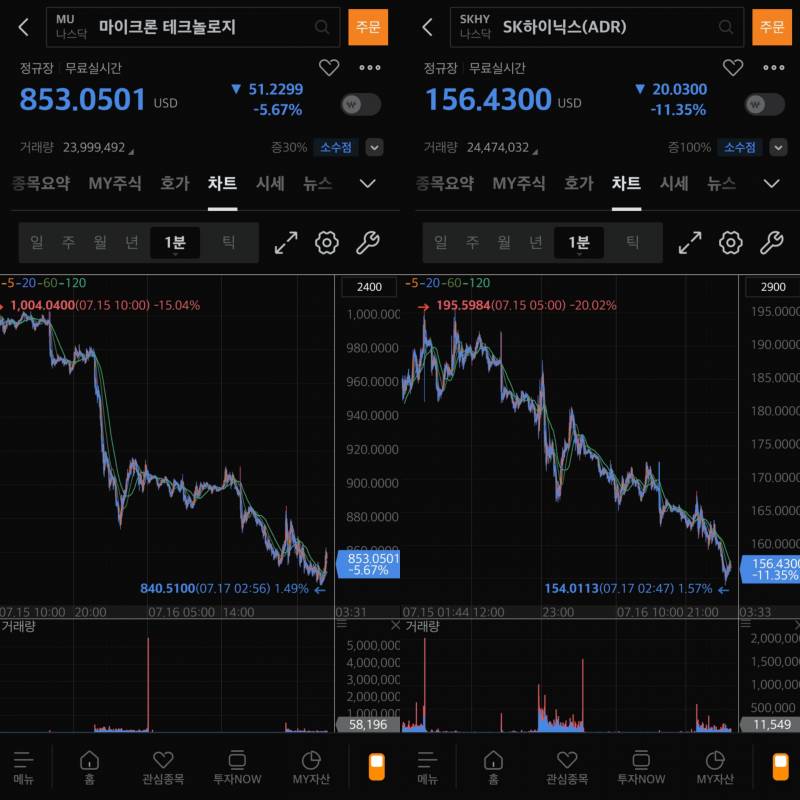Open 투자NOW in MU panel bottom bar

(x=237, y=767)
